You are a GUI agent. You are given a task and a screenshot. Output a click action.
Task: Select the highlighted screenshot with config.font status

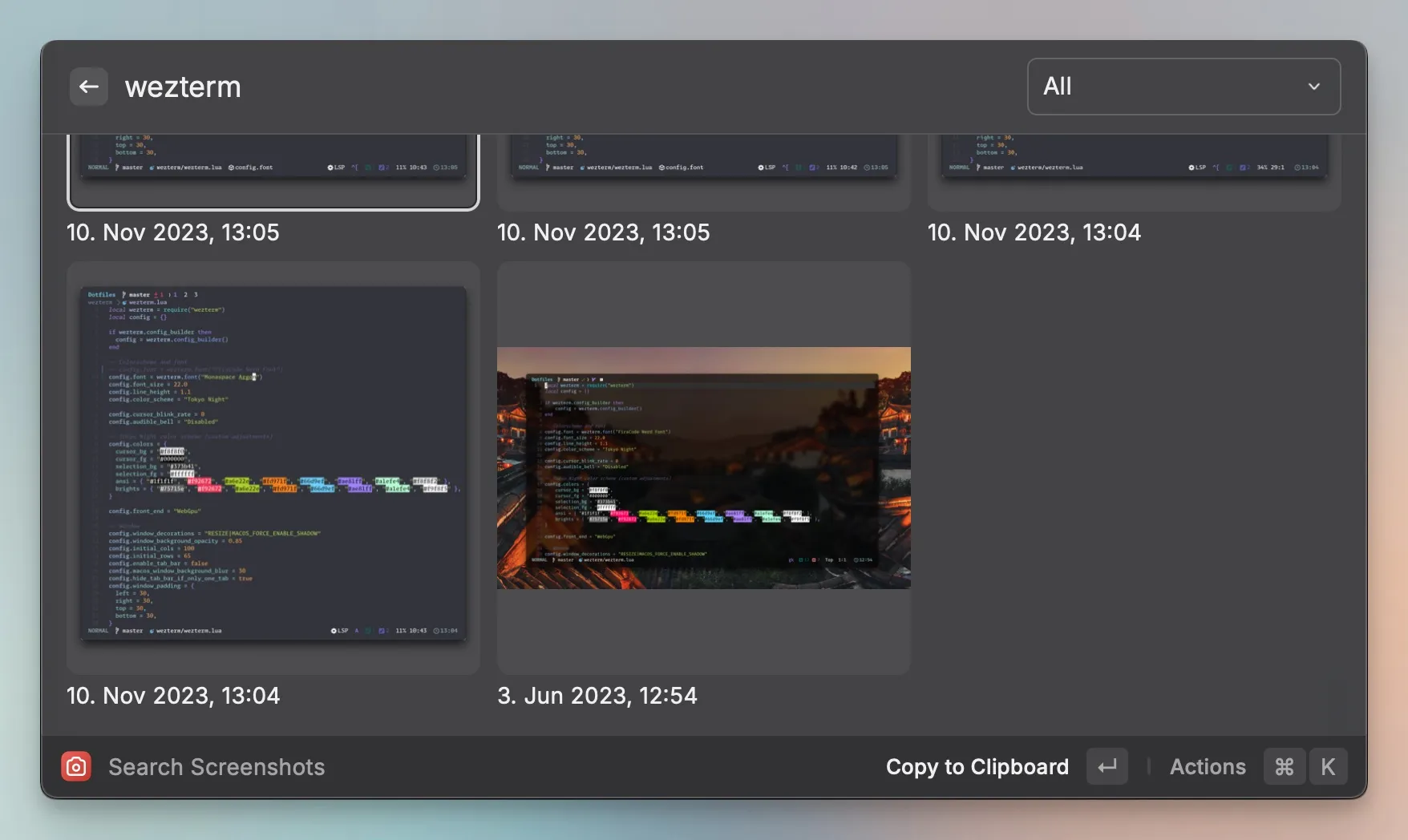pyautogui.click(x=273, y=170)
